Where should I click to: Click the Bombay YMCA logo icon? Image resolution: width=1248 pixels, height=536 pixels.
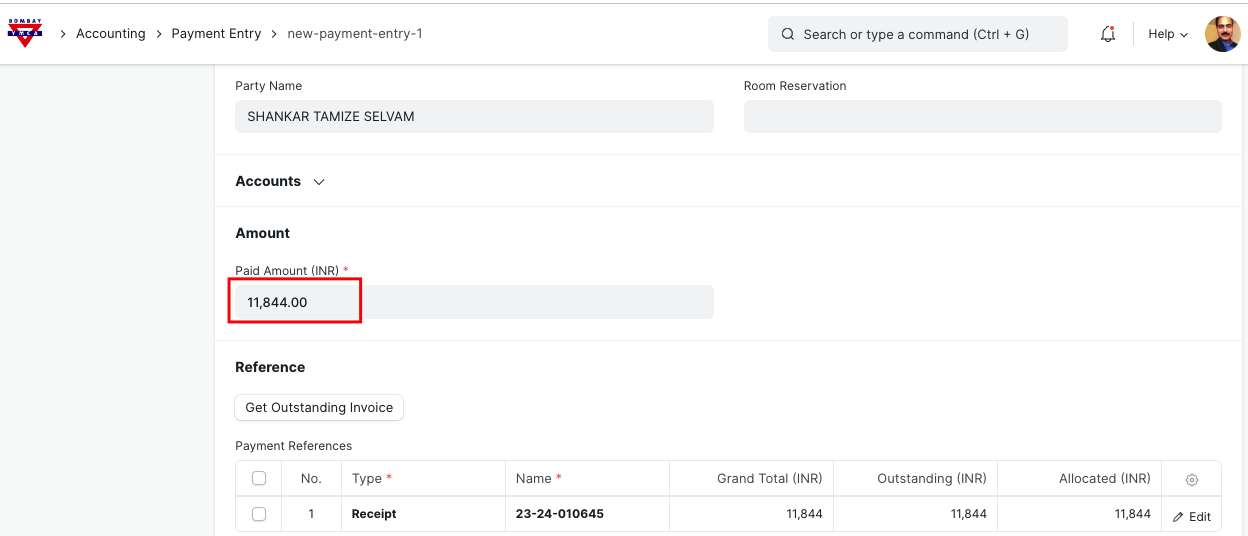(x=25, y=33)
